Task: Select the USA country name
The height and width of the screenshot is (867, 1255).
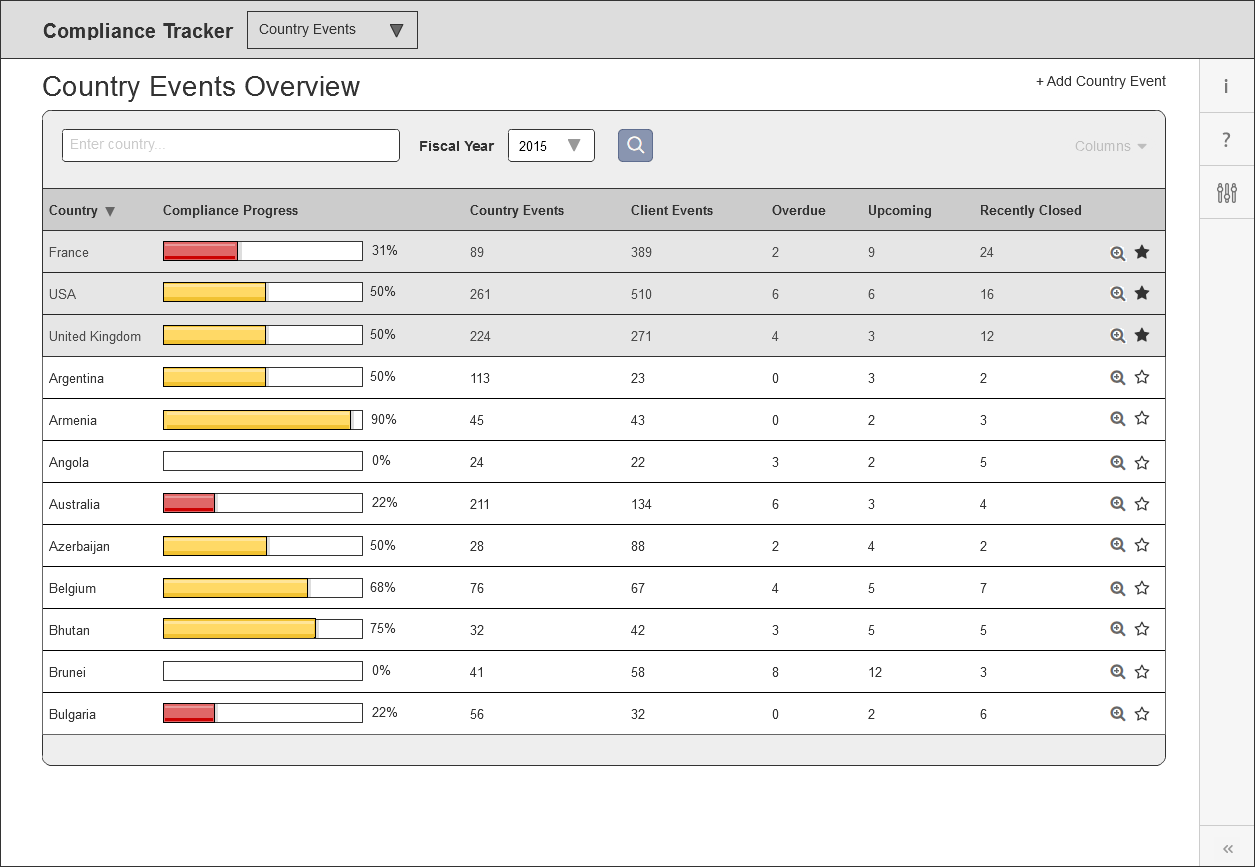Action: [x=62, y=294]
